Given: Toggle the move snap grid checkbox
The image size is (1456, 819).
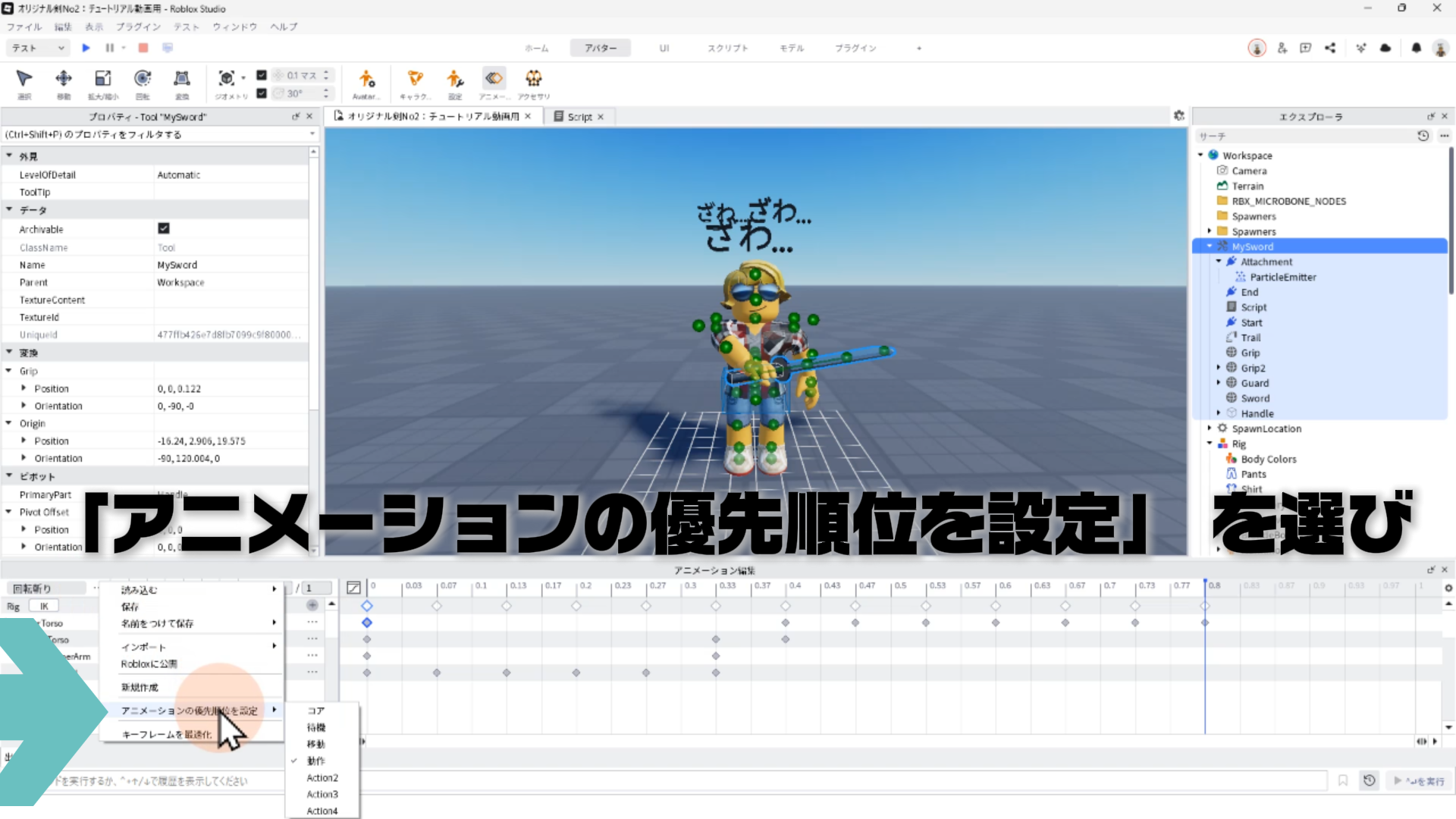Looking at the screenshot, I should (262, 75).
